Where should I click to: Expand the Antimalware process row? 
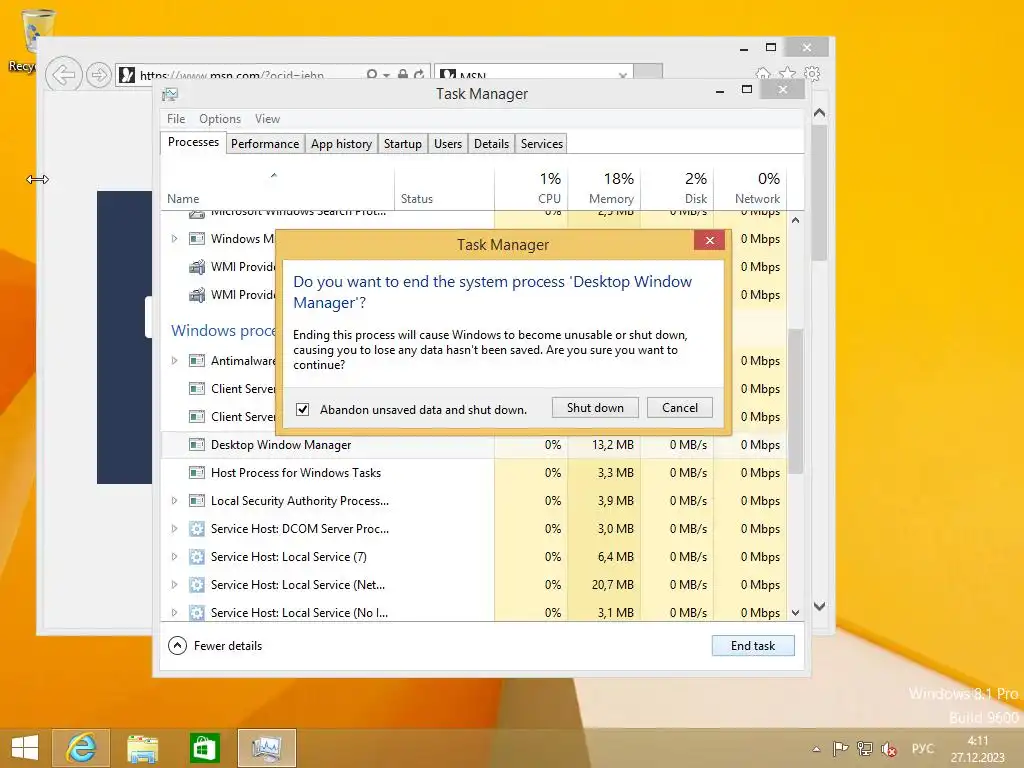click(174, 360)
